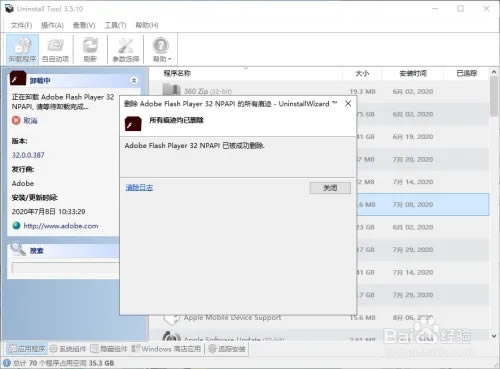Open the 文件(F) menu
Viewport: 500px width, 369px height.
click(x=21, y=25)
